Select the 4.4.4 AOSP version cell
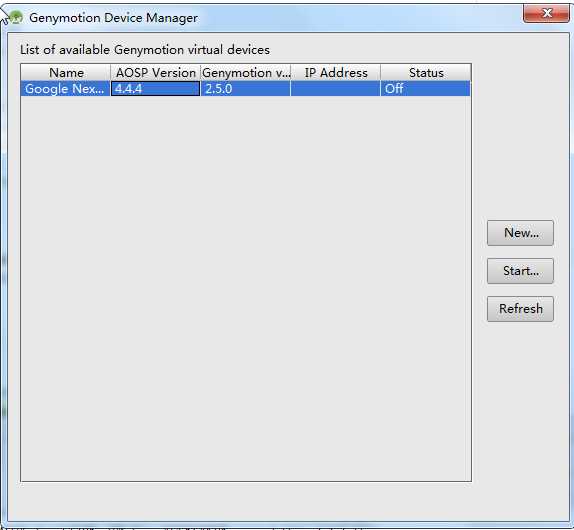This screenshot has width=574, height=530. click(155, 89)
